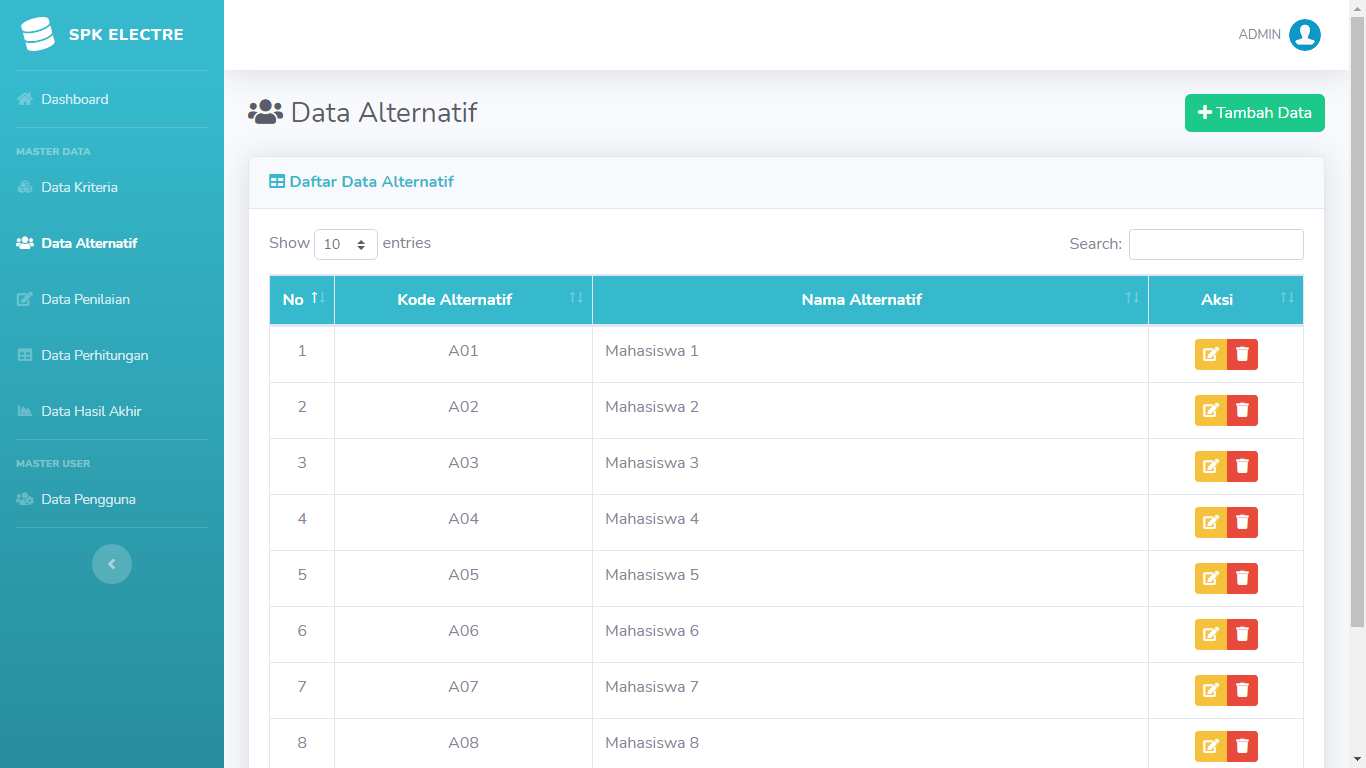This screenshot has width=1366, height=768.
Task: Edit Mahasiswa 8 with yellow pencil icon
Action: (x=1211, y=746)
